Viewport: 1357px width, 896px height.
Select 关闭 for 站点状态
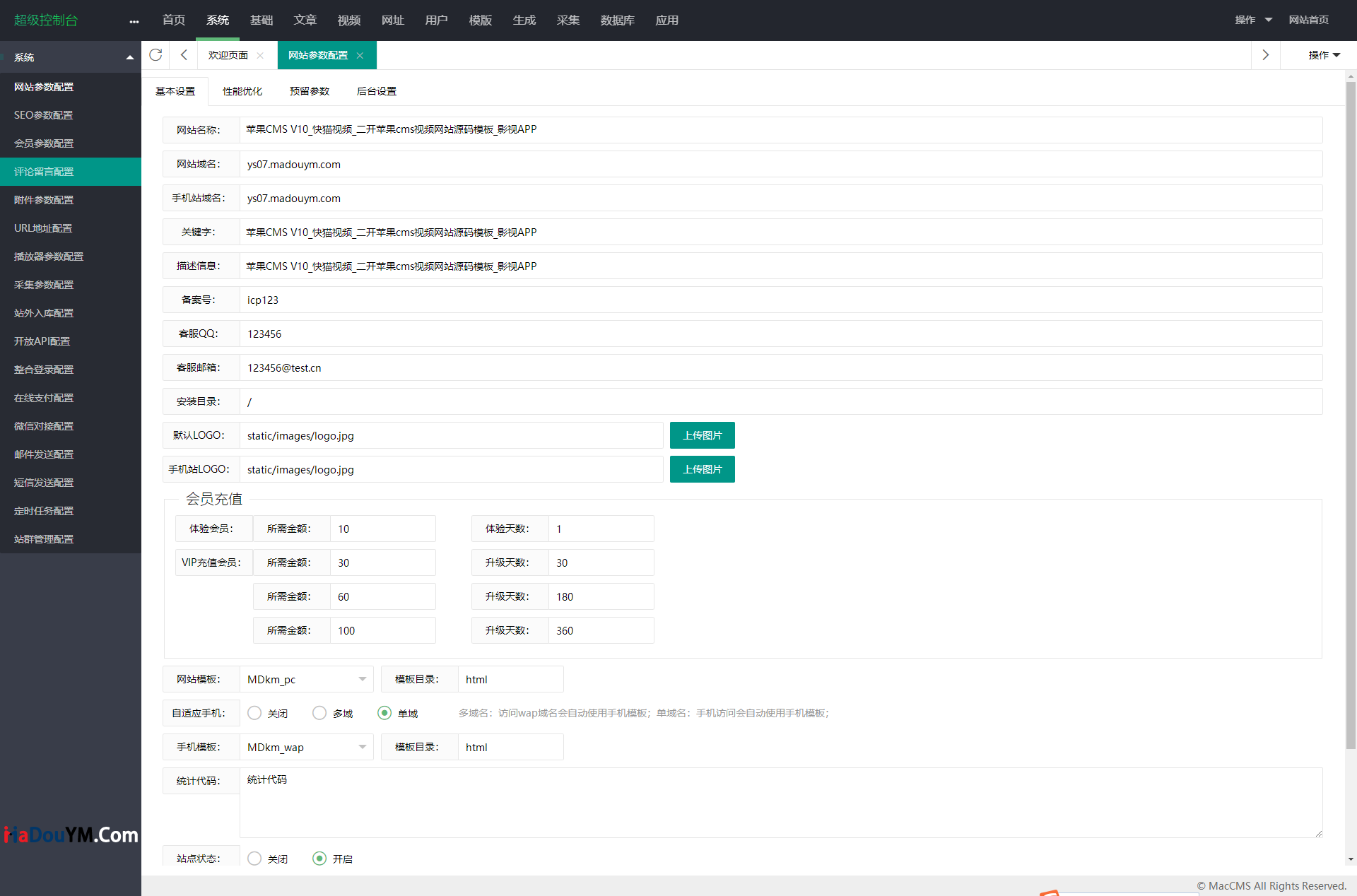(254, 859)
